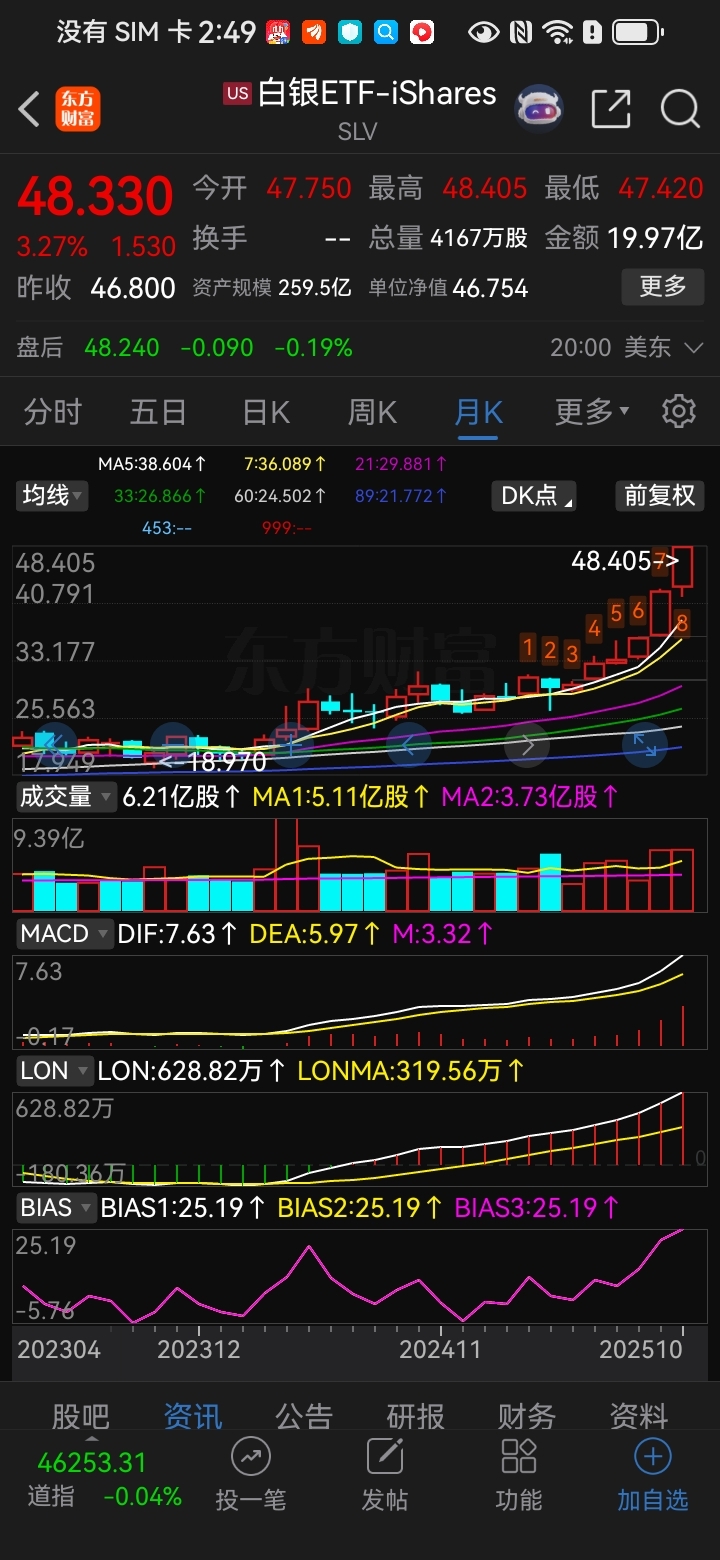Toggle 前复权 adjustment button
The height and width of the screenshot is (1560, 720).
pos(659,495)
